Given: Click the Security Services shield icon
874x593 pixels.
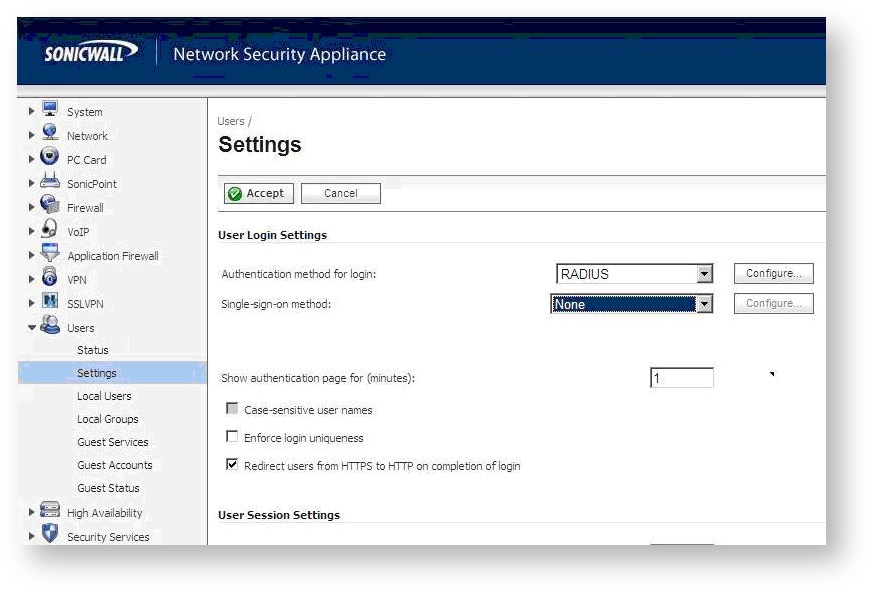Looking at the screenshot, I should [x=50, y=535].
